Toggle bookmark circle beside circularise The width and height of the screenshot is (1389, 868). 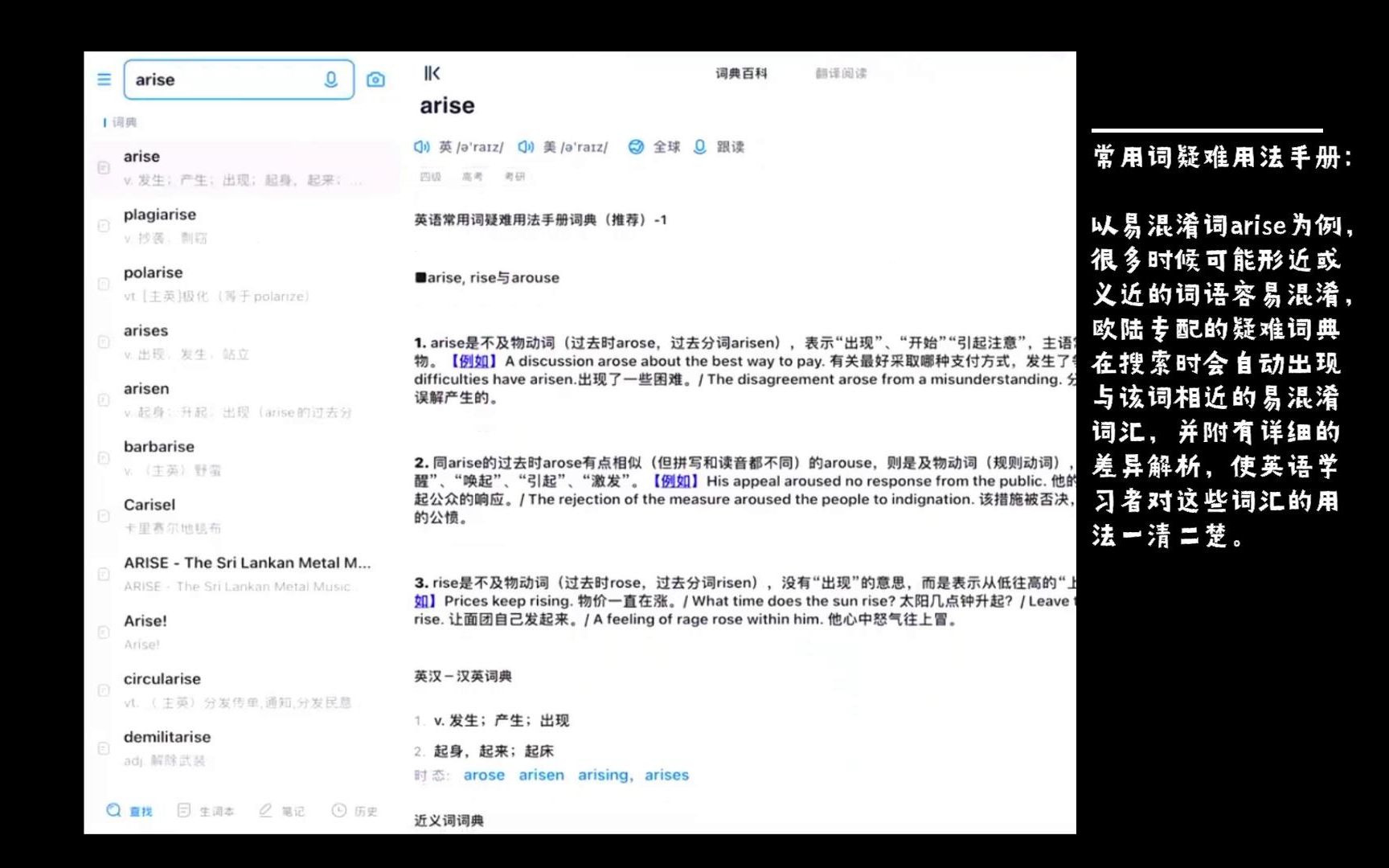coord(104,690)
